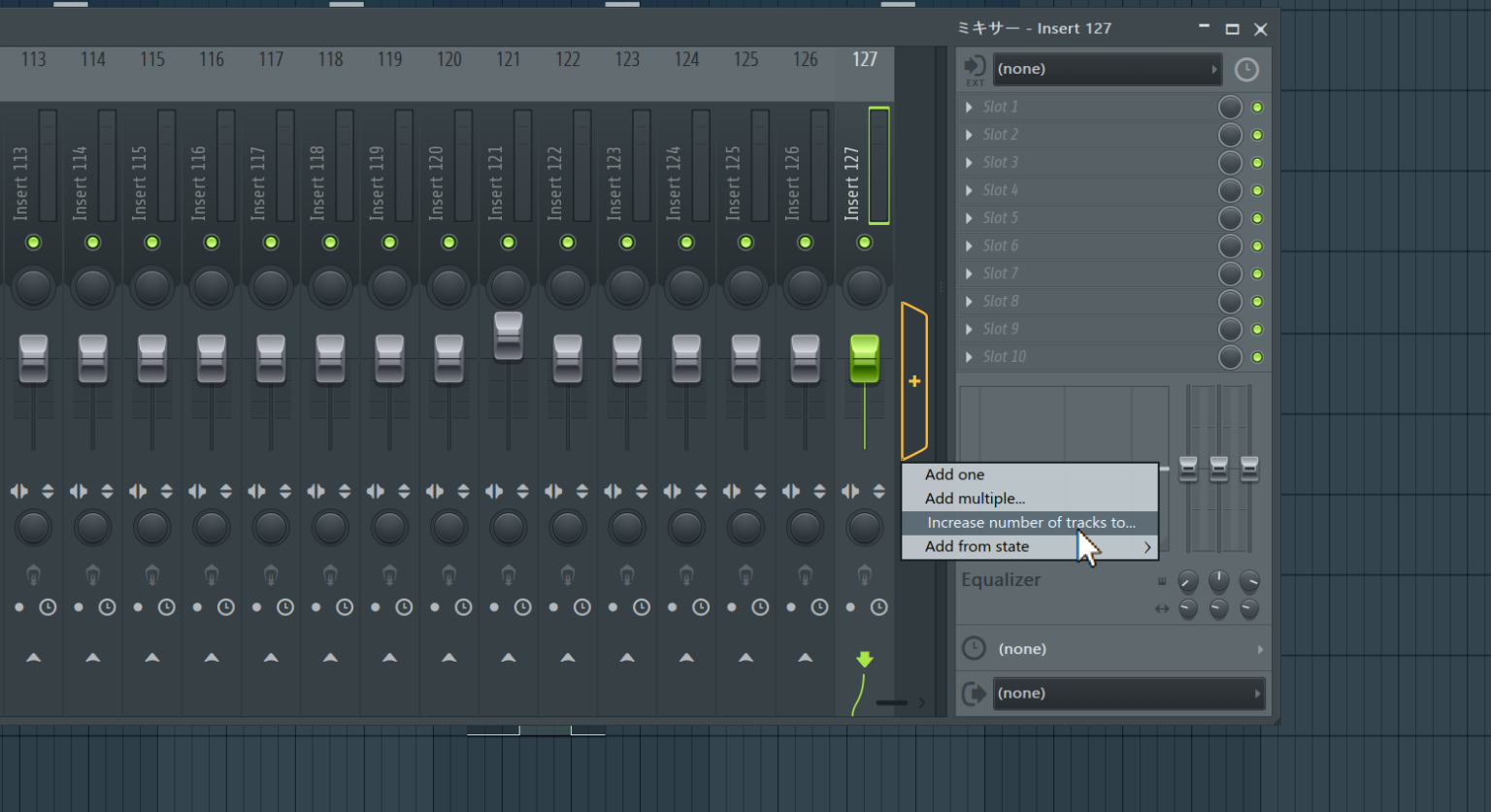1491x812 pixels.
Task: Open the clock icon next to audio input
Action: (1247, 68)
